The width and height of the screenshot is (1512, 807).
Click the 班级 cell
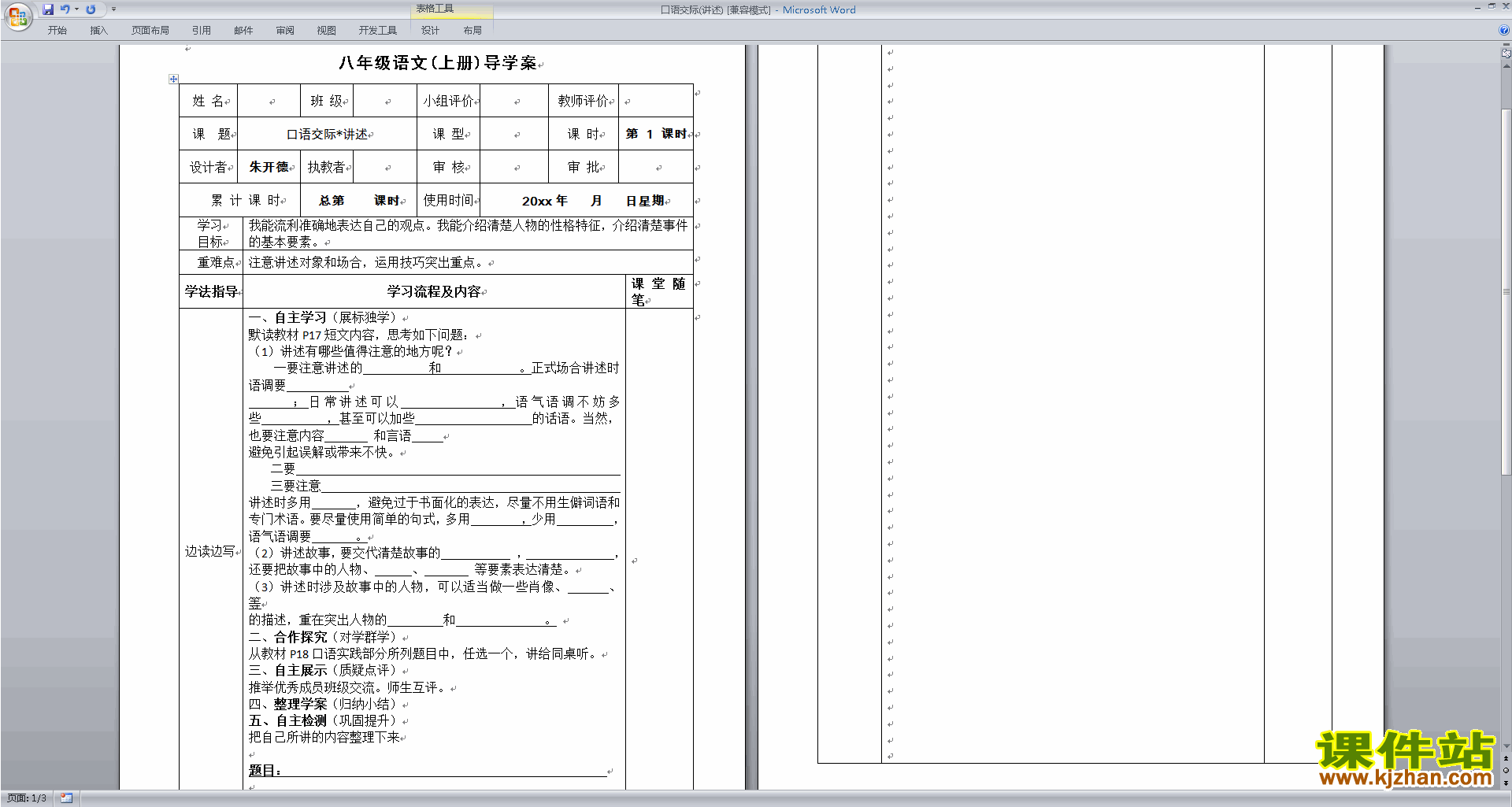tap(327, 101)
